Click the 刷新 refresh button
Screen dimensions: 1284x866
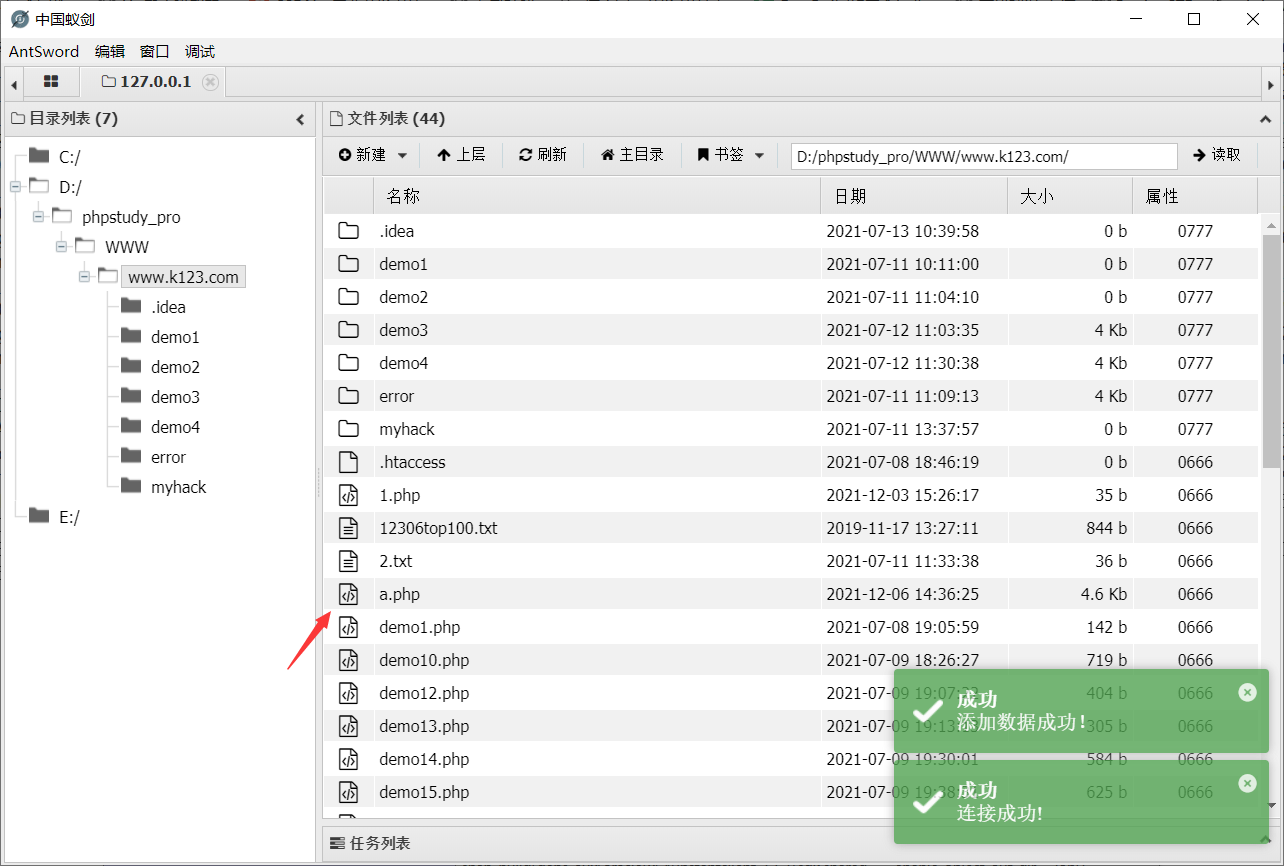tap(542, 155)
